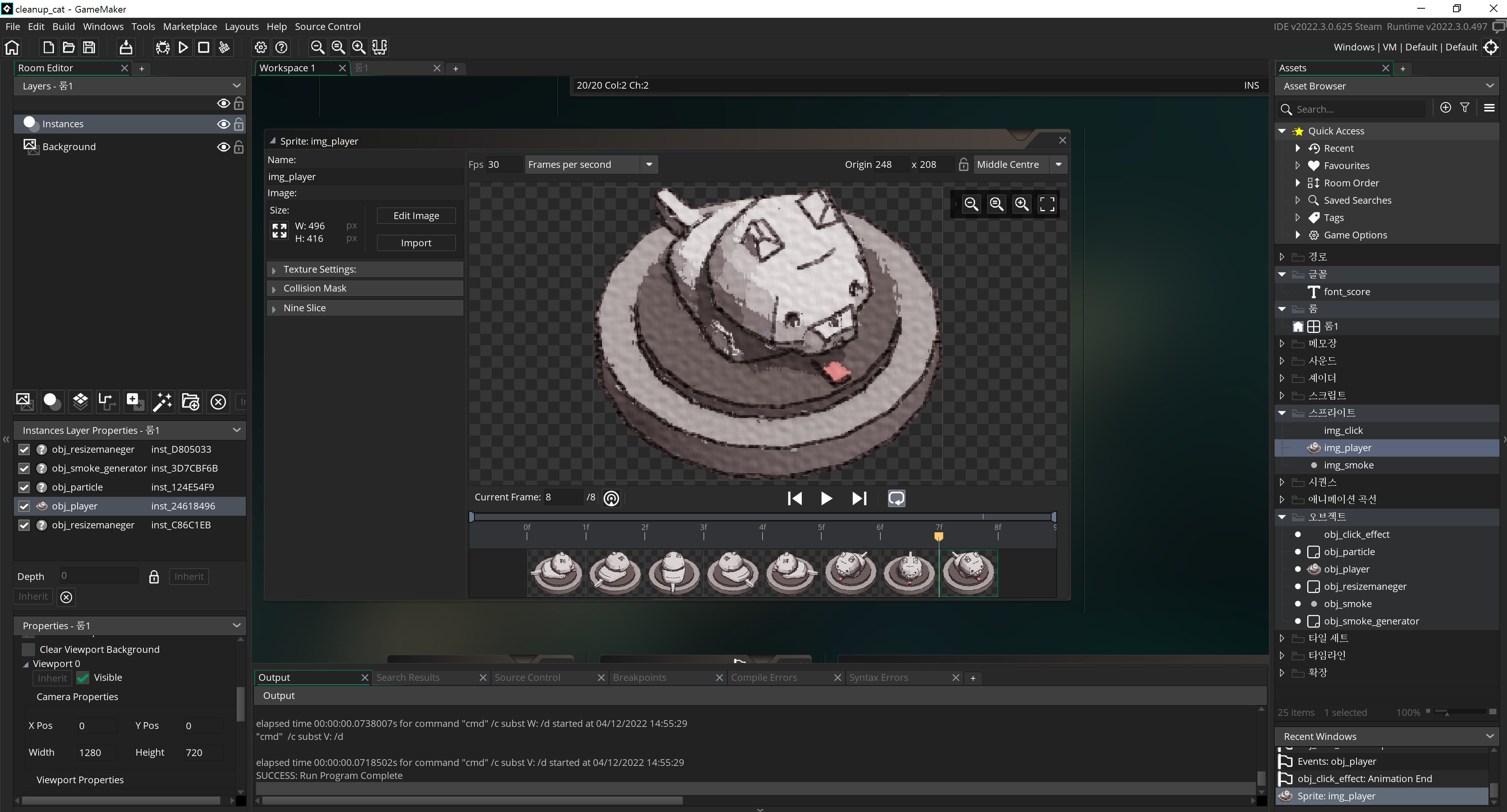
Task: Toggle sprite animation loop playback
Action: (896, 498)
